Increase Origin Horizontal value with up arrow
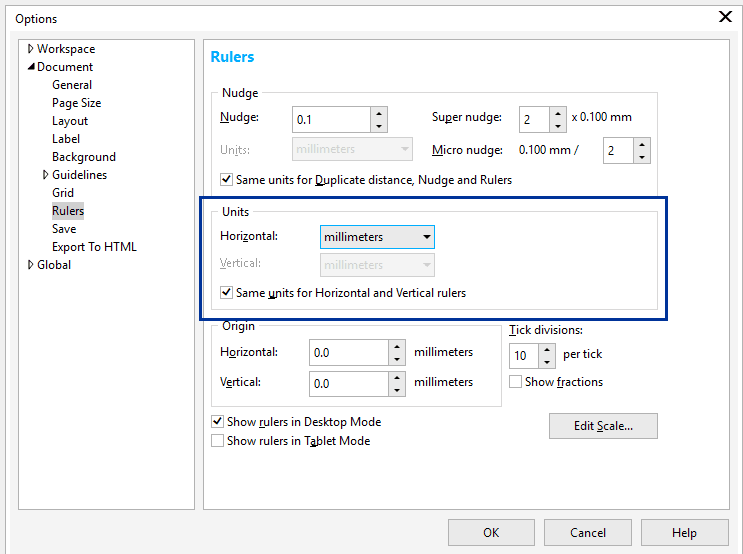This screenshot has width=743, height=554. pos(396,347)
